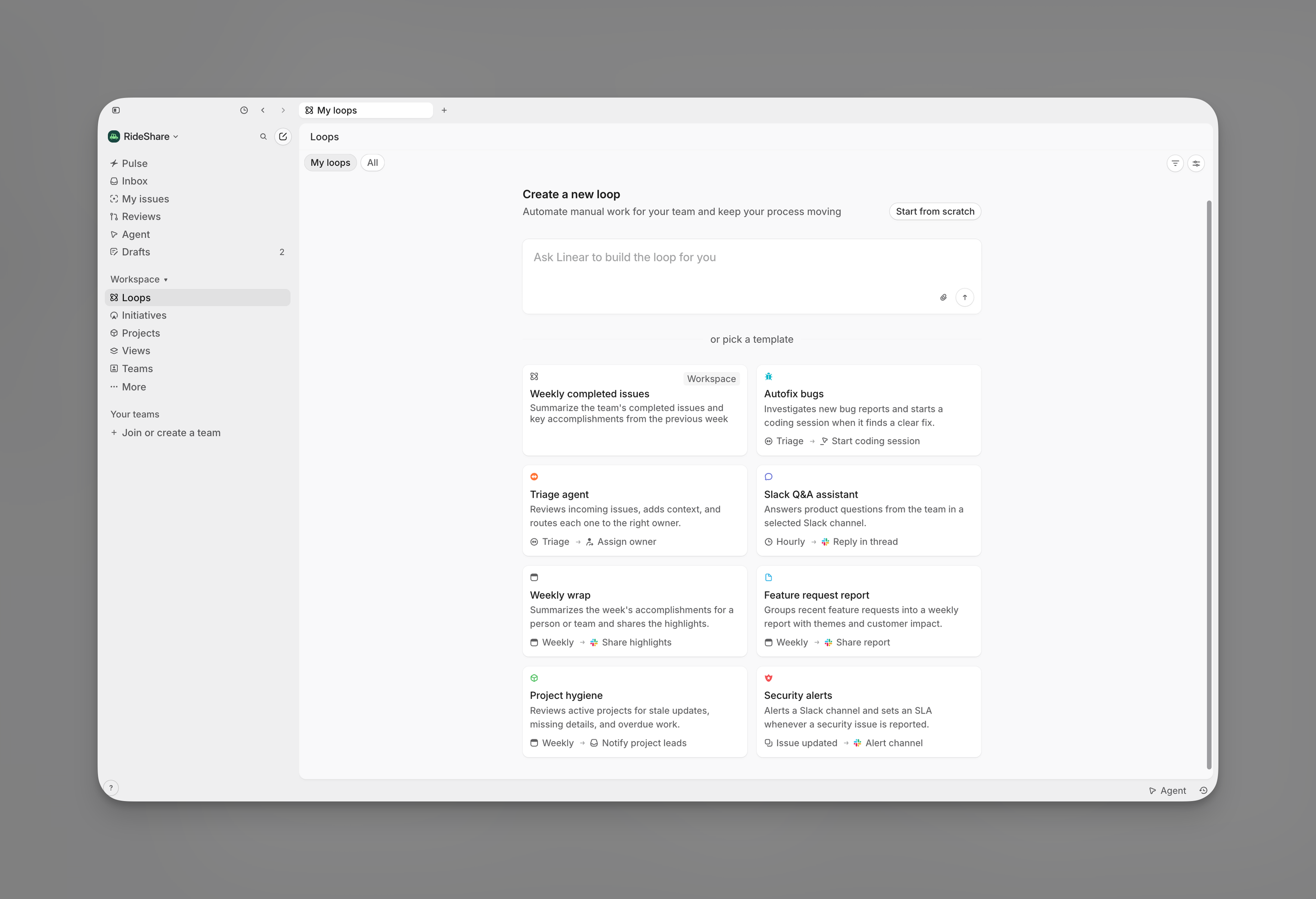
Task: Click the search magnifier icon
Action: tap(263, 137)
